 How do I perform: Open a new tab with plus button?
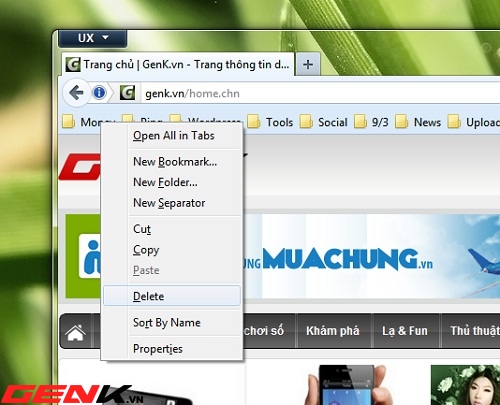click(308, 64)
